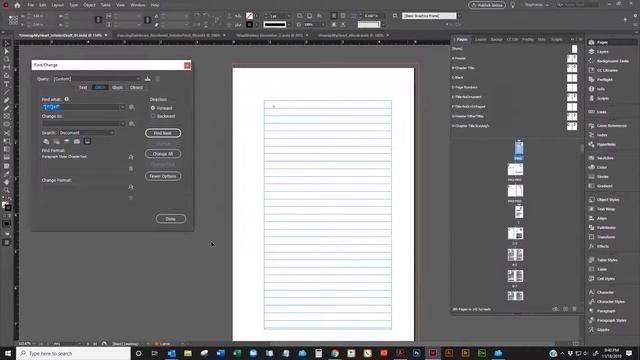Click the stroke color swatch in control bar
This screenshot has height=360, width=640.
(x=249, y=25)
